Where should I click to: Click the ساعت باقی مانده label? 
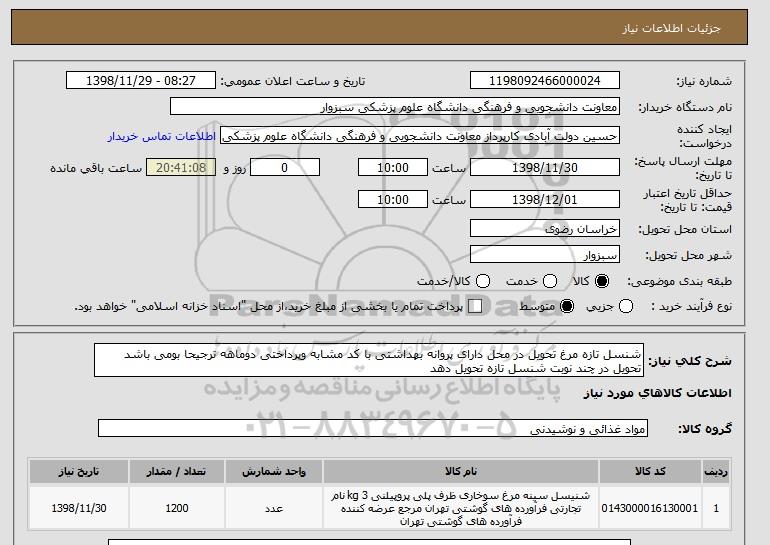coord(96,168)
